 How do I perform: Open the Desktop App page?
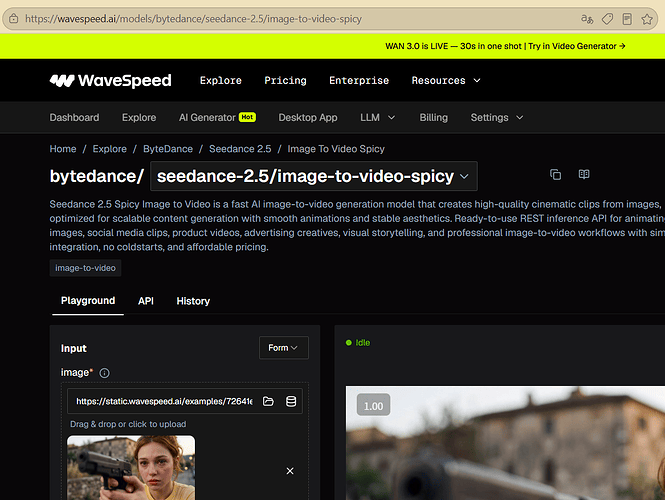point(308,117)
